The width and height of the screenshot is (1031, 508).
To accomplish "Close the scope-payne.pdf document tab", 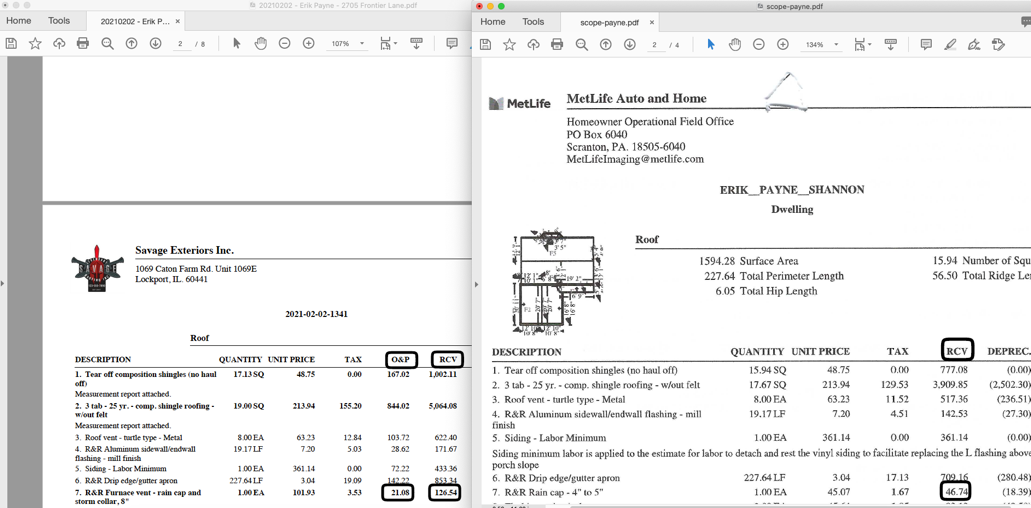I will tap(652, 22).
